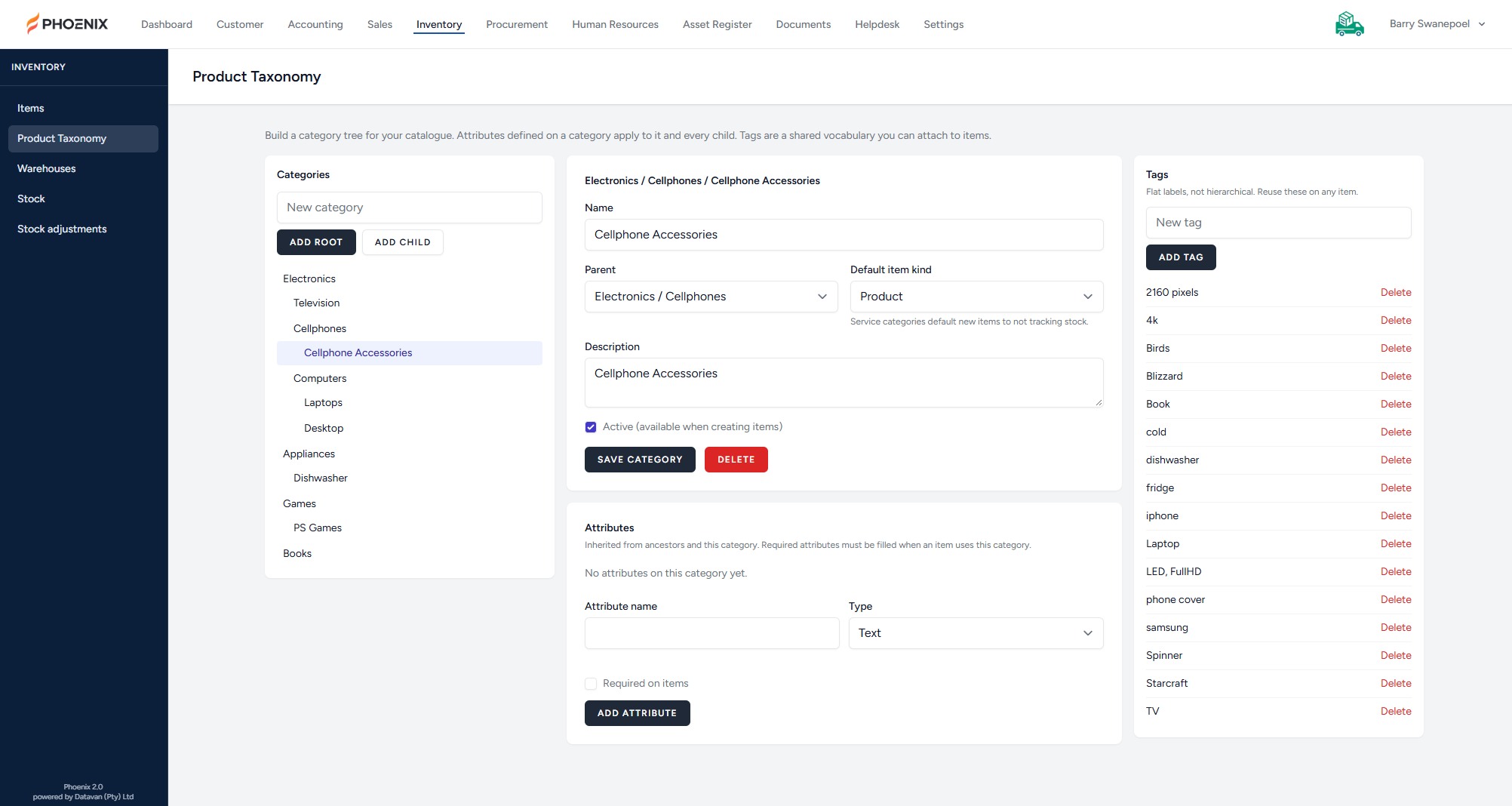Viewport: 1512px width, 806px height.
Task: Click the ADD ROOT button
Action: pos(316,242)
